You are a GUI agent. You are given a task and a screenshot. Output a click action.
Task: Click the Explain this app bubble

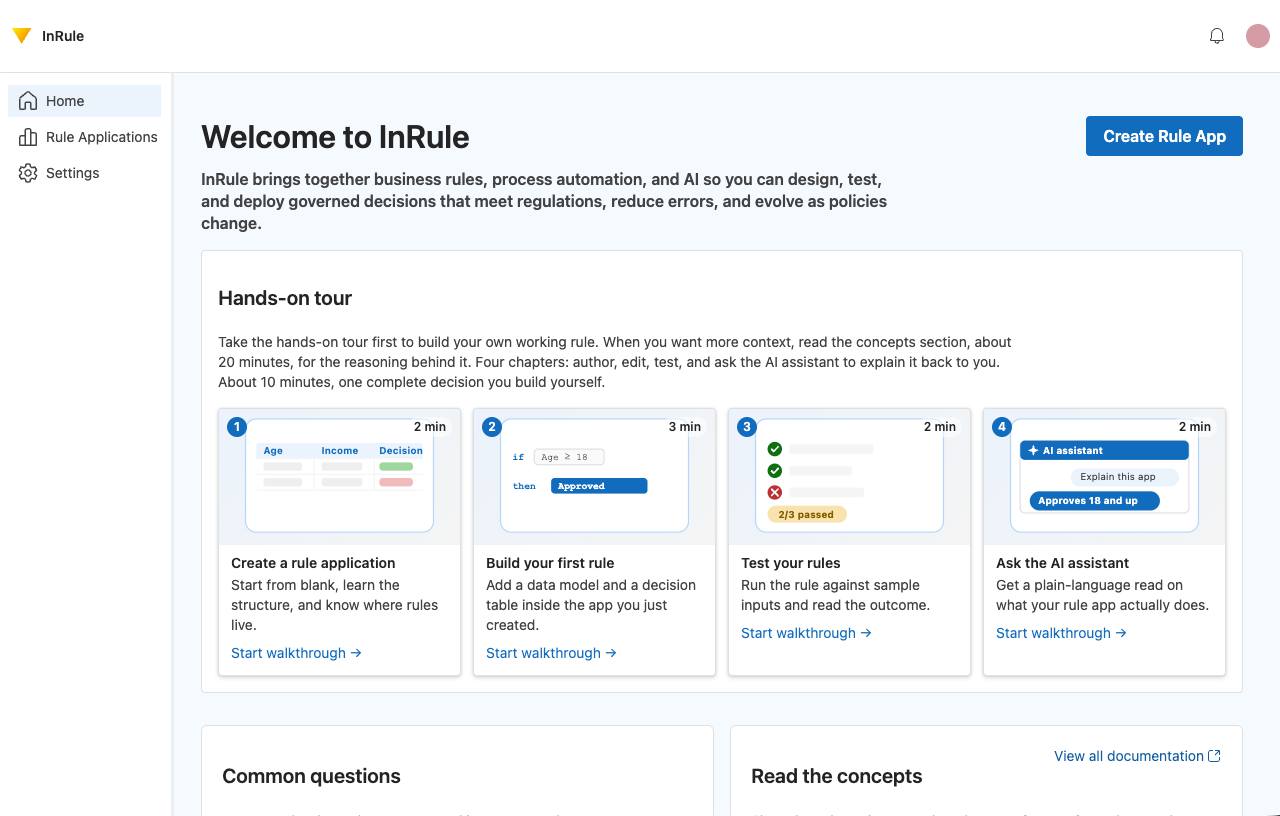1124,477
